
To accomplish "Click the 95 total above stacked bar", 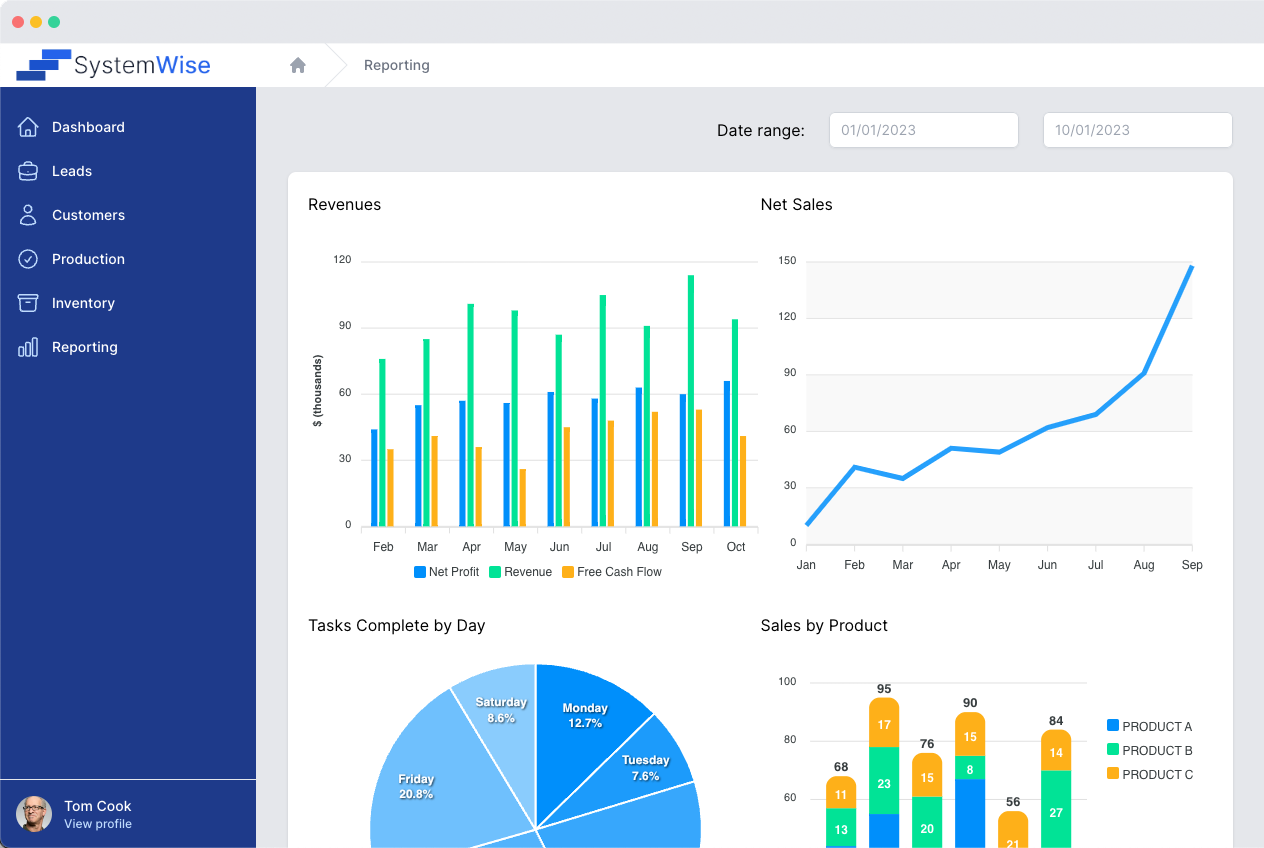I will point(884,689).
